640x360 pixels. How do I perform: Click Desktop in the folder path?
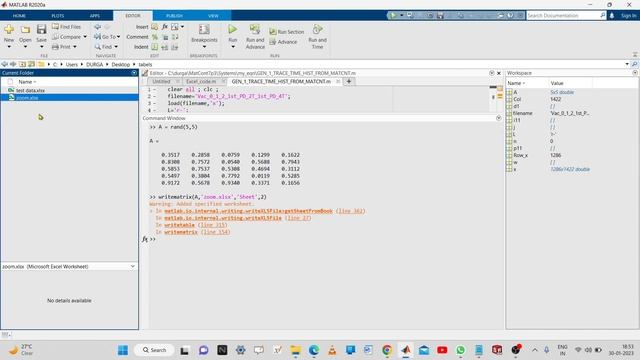coord(120,64)
